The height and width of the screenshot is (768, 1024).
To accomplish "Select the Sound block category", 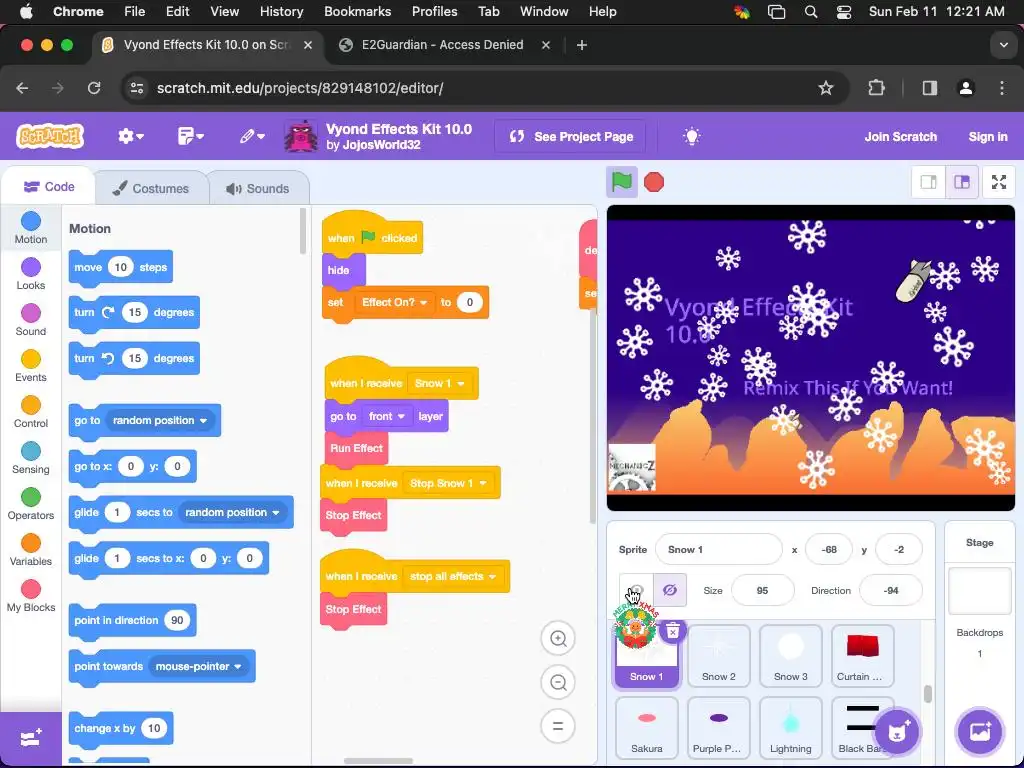I will (31, 320).
